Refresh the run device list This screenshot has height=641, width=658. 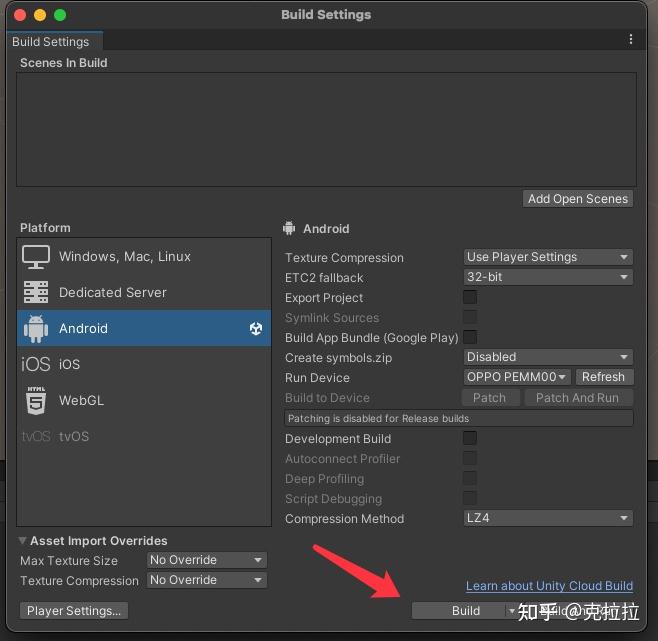click(x=603, y=377)
